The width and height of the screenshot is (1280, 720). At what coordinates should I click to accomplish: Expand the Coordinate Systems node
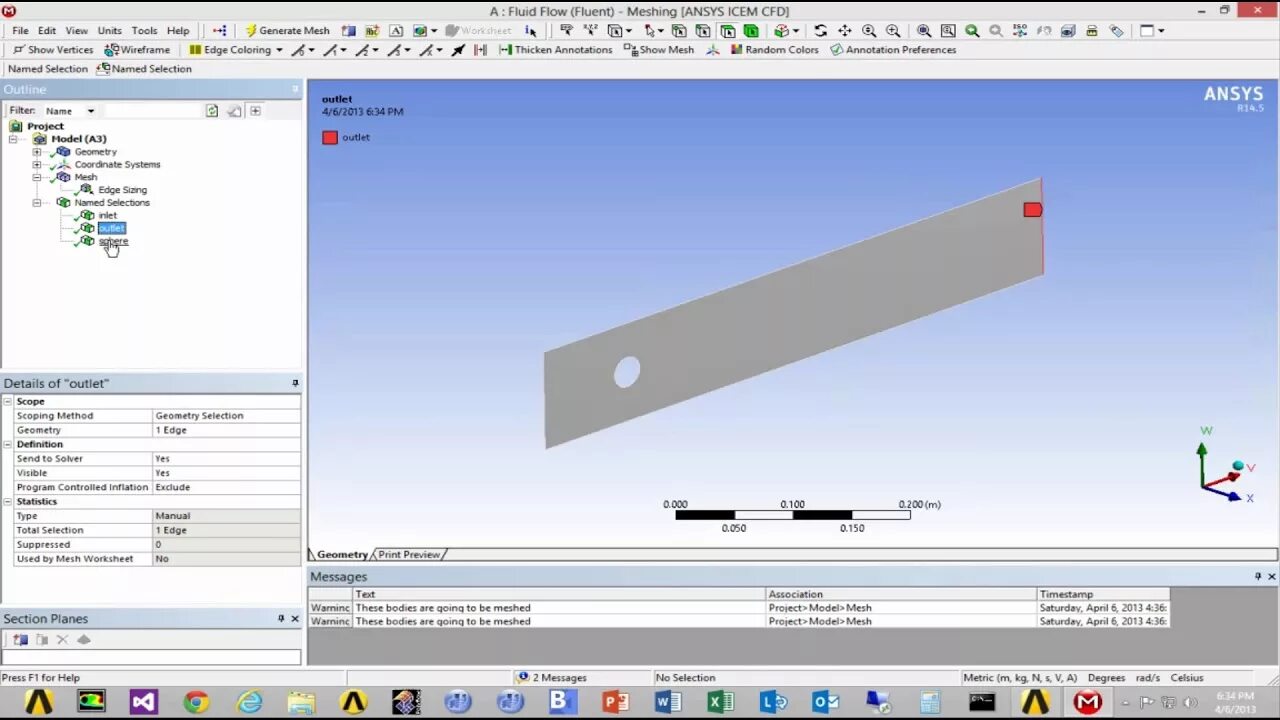point(37,165)
